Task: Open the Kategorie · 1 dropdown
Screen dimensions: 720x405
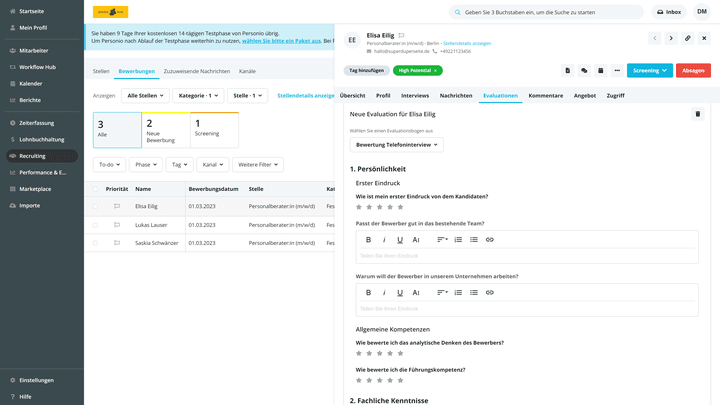Action: click(x=198, y=96)
